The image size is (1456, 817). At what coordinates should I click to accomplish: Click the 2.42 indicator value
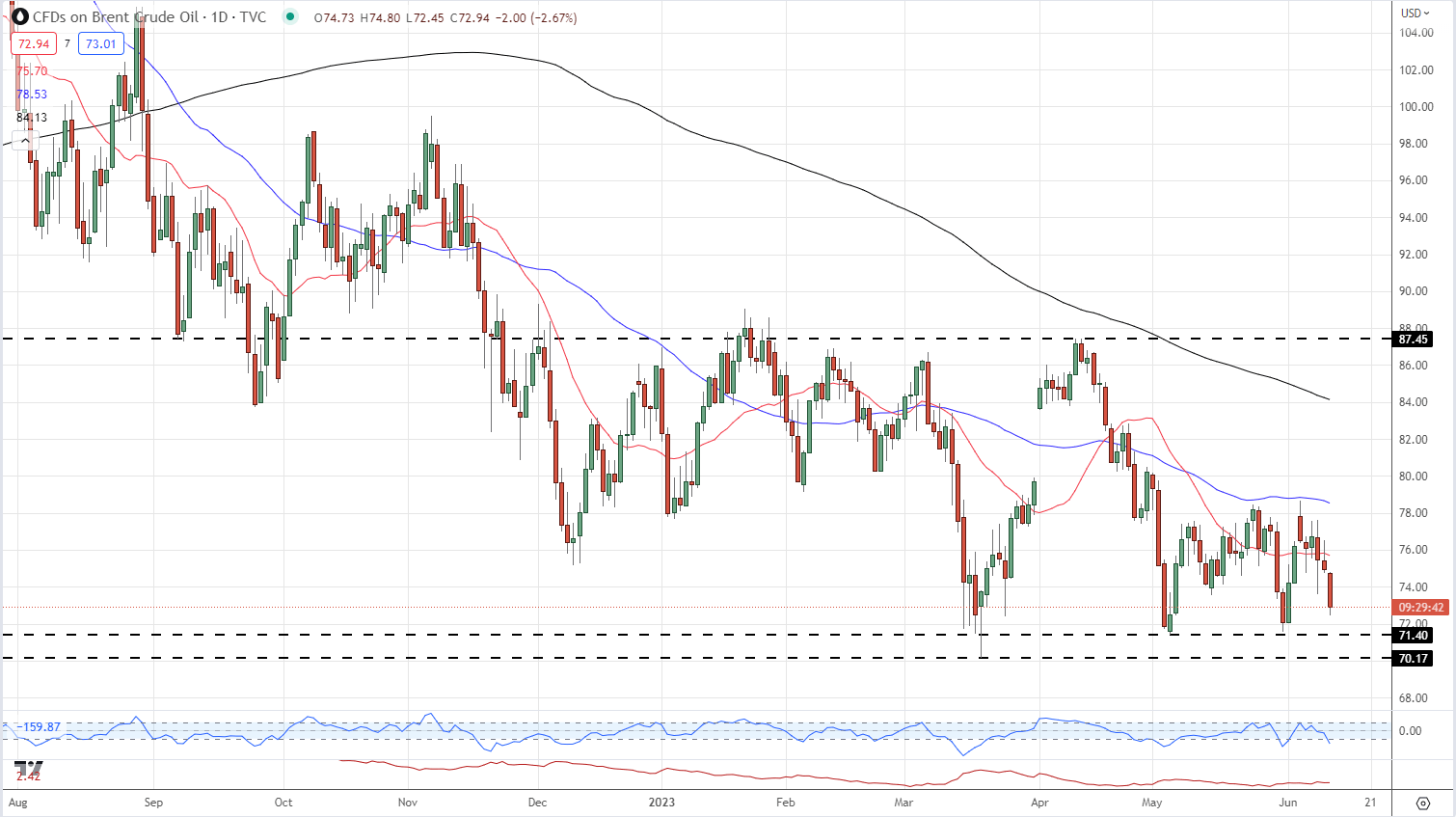click(28, 776)
